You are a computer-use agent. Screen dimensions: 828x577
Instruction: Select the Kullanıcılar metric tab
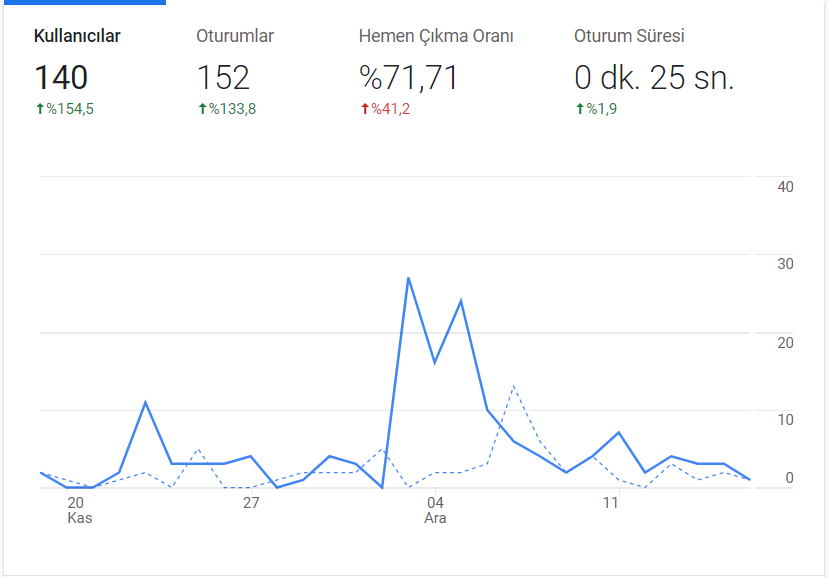[77, 36]
